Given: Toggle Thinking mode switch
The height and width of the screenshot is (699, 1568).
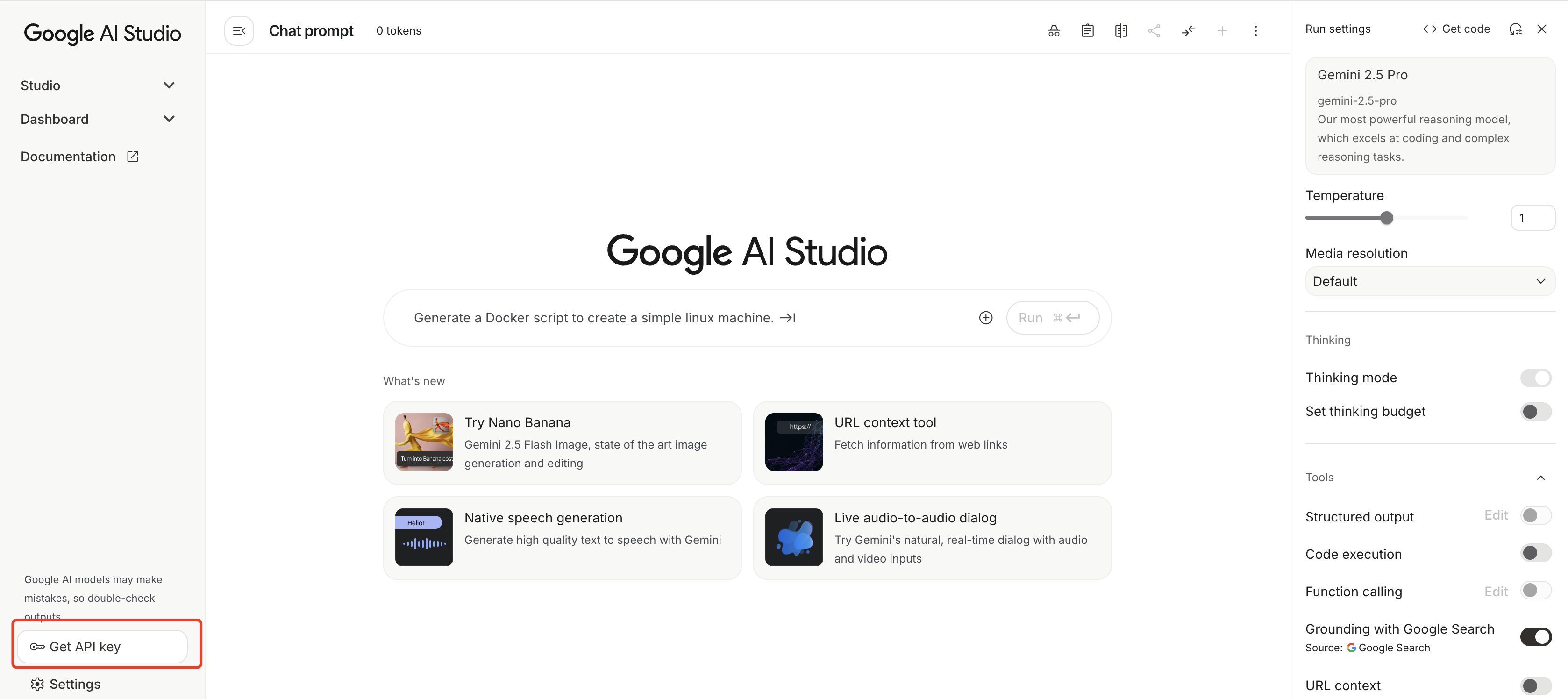Looking at the screenshot, I should [x=1535, y=378].
